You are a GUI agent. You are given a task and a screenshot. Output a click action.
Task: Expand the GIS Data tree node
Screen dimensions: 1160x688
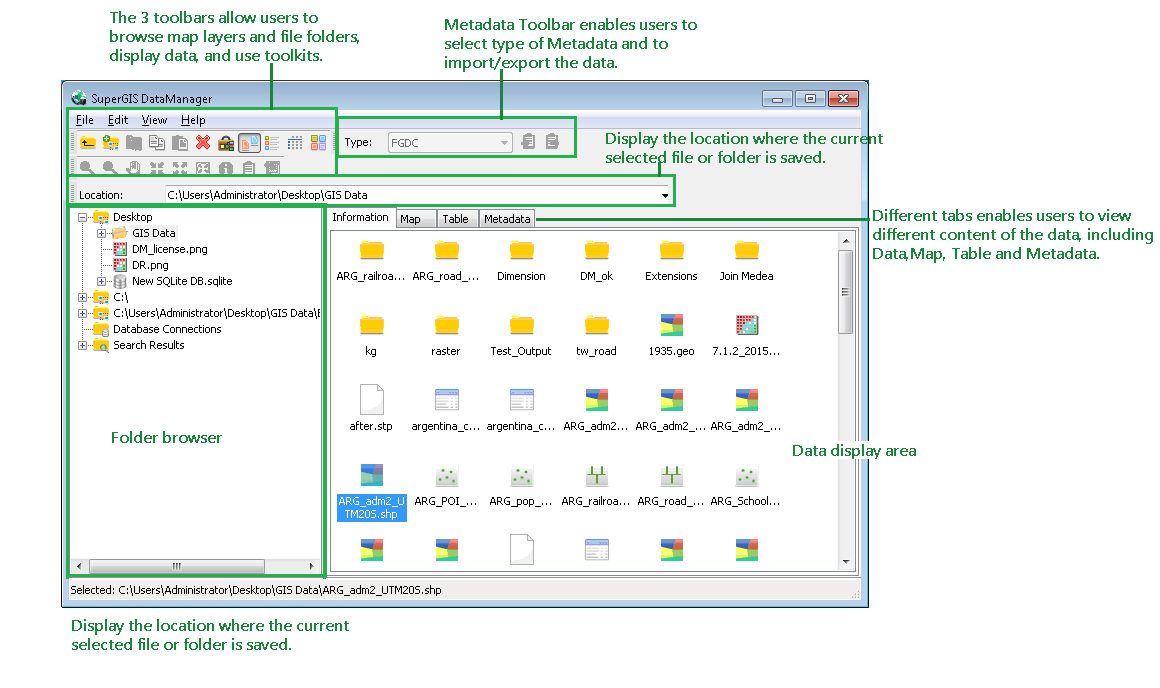click(101, 234)
